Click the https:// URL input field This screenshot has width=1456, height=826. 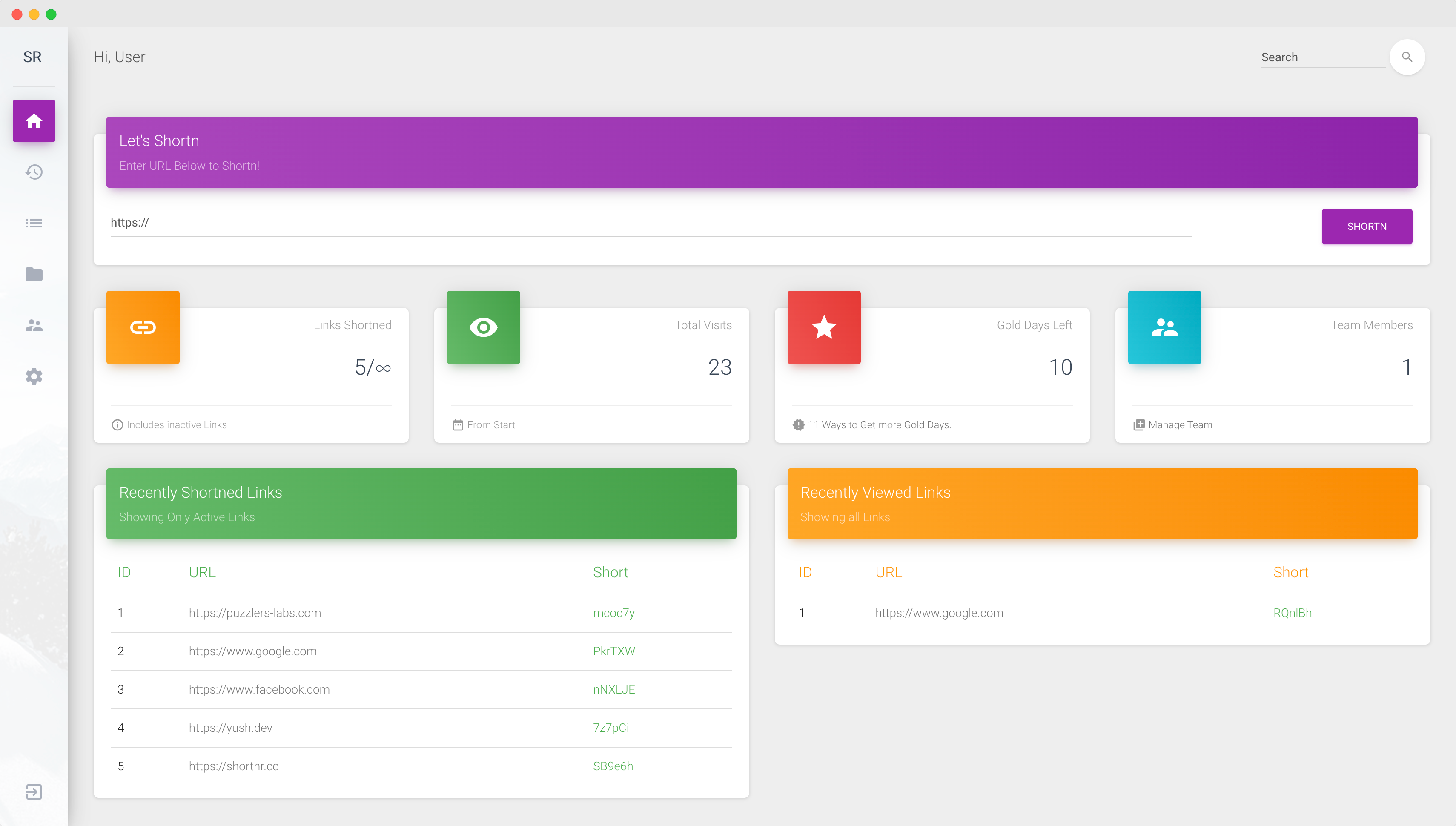tap(651, 223)
